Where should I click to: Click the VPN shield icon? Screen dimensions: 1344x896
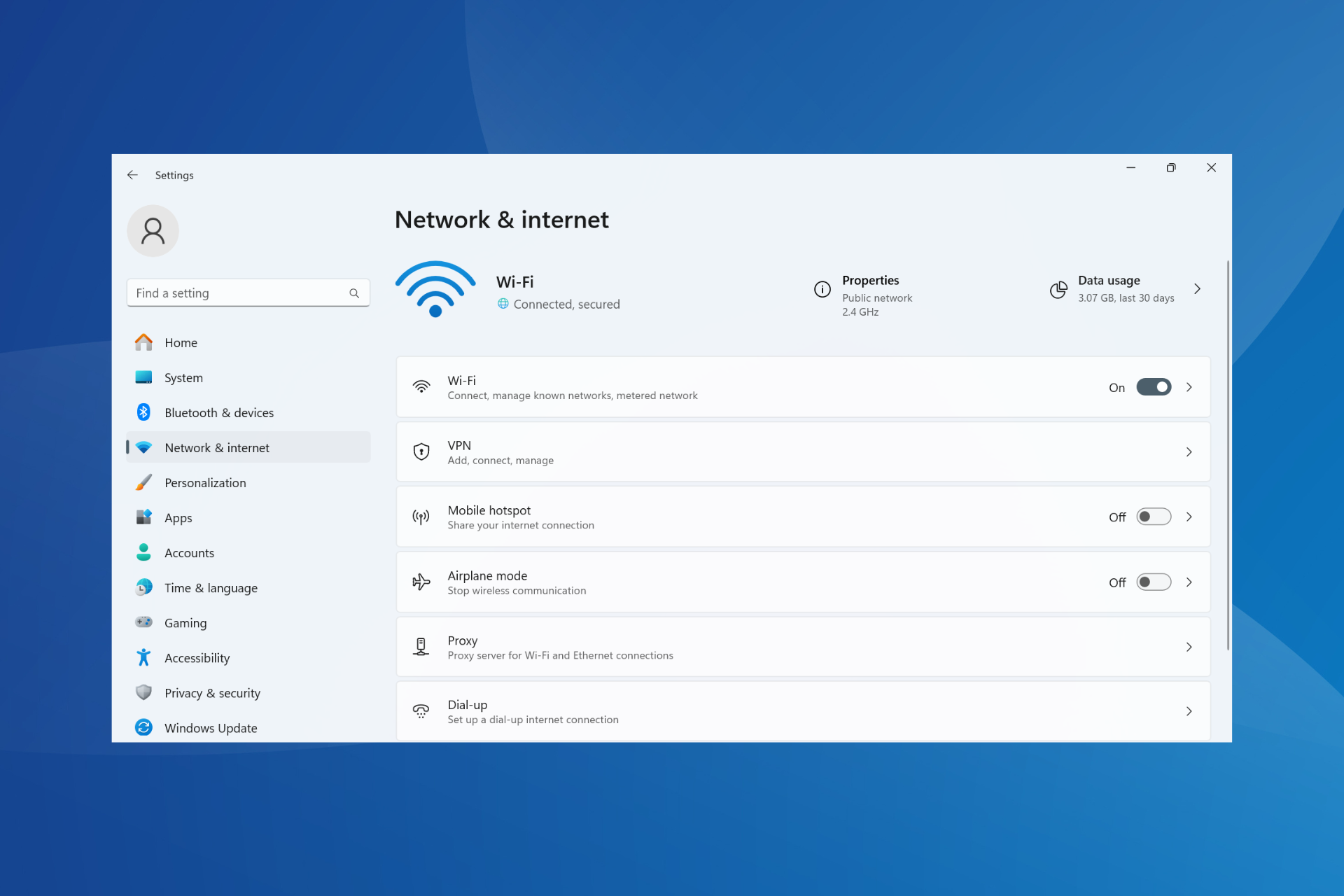pos(421,451)
